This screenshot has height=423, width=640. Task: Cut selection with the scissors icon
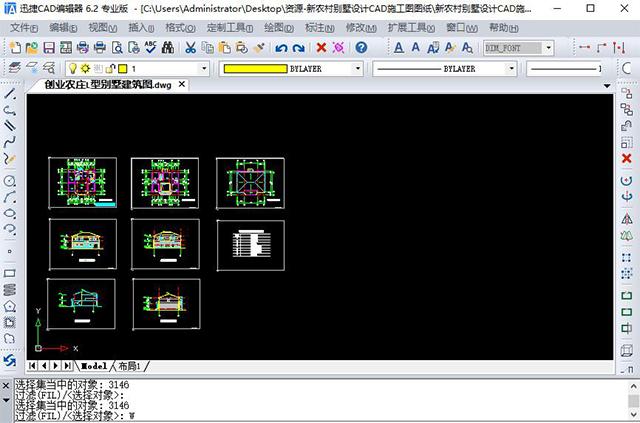coord(190,48)
